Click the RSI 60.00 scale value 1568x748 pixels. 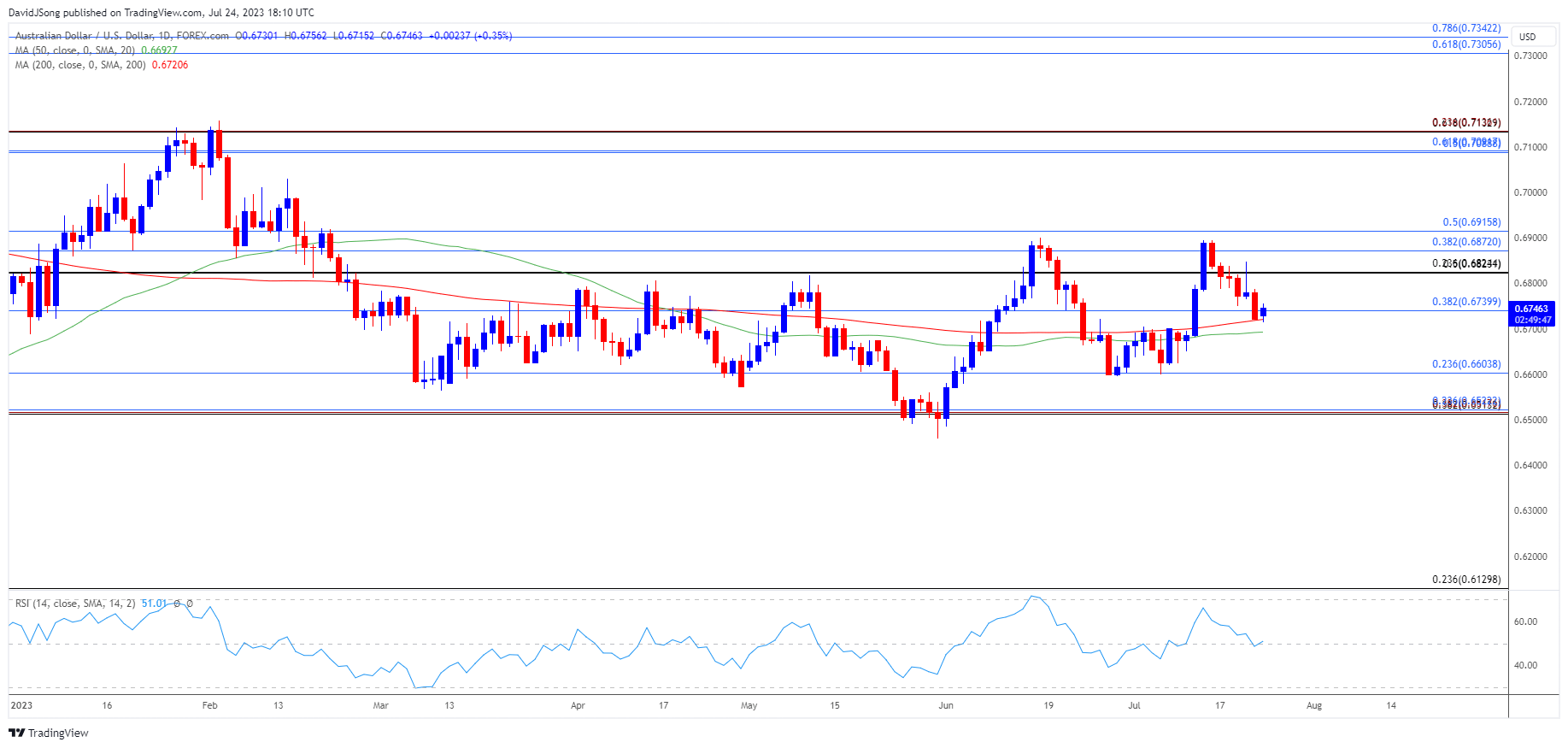[1525, 621]
